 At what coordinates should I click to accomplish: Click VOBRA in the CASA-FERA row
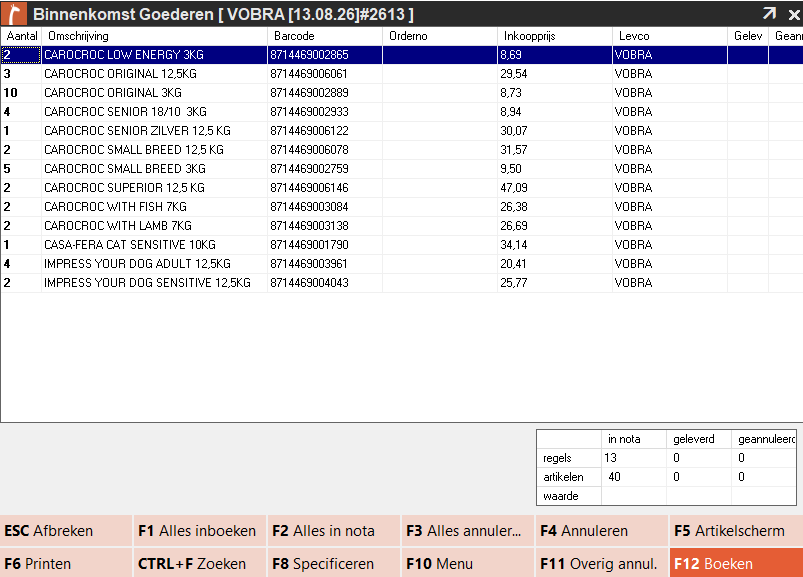[x=633, y=245]
